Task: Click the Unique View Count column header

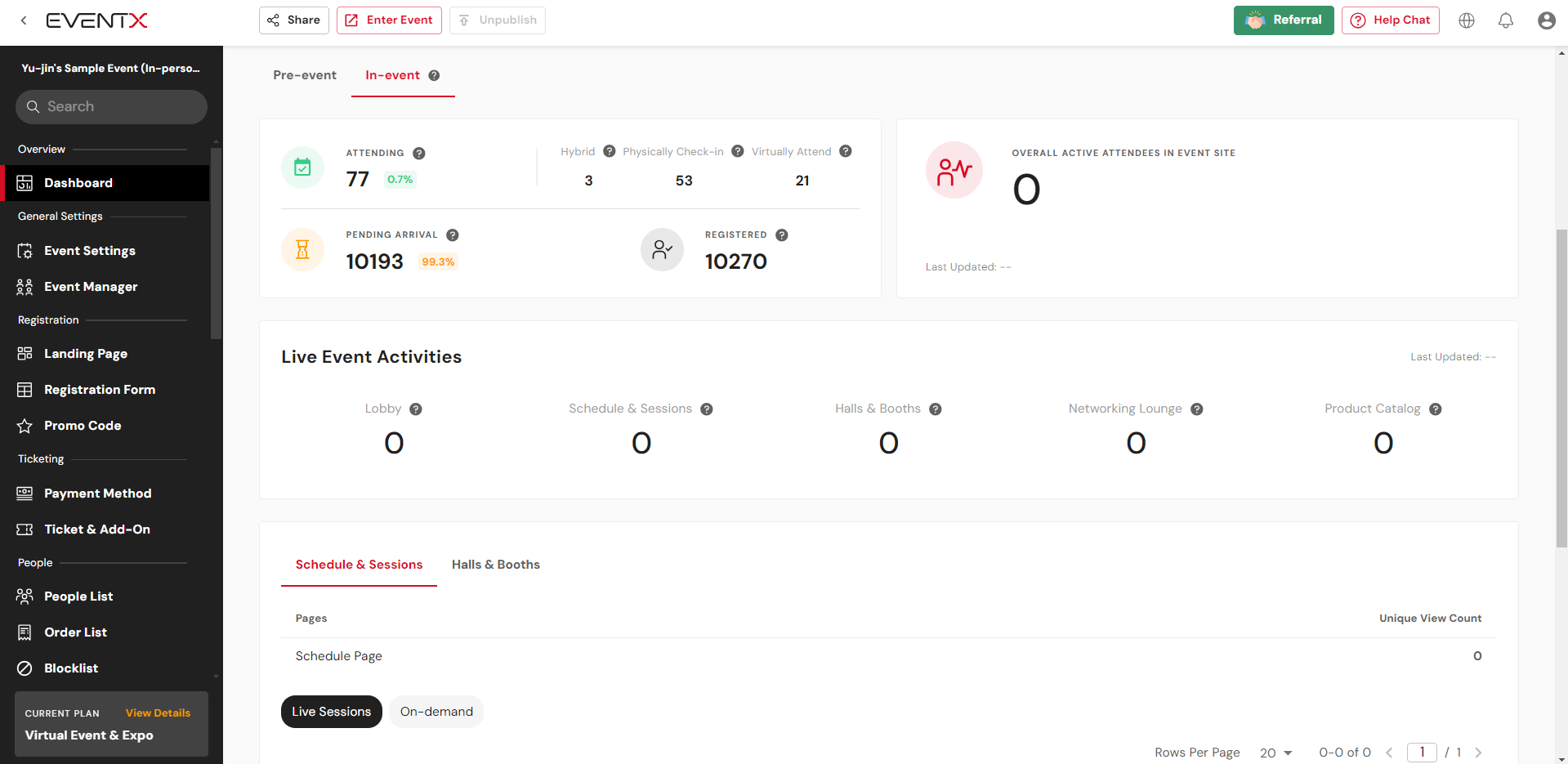Action: coord(1430,619)
